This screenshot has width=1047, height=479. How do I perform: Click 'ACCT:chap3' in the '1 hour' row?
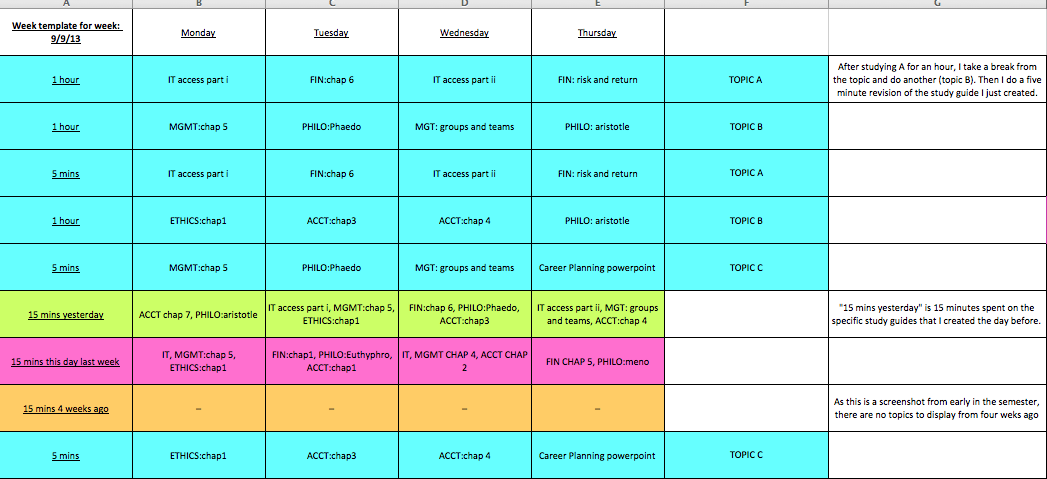(331, 220)
